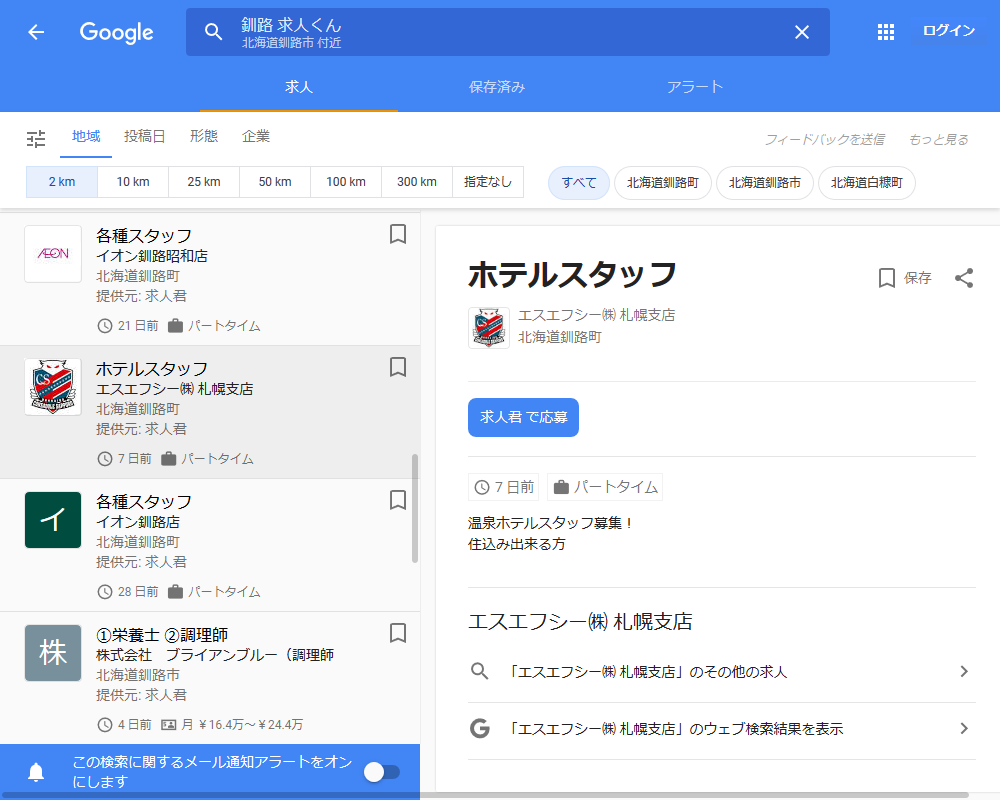The image size is (1000, 800).
Task: Bookmark the イオン釧路昭和店 job listing
Action: click(x=397, y=234)
